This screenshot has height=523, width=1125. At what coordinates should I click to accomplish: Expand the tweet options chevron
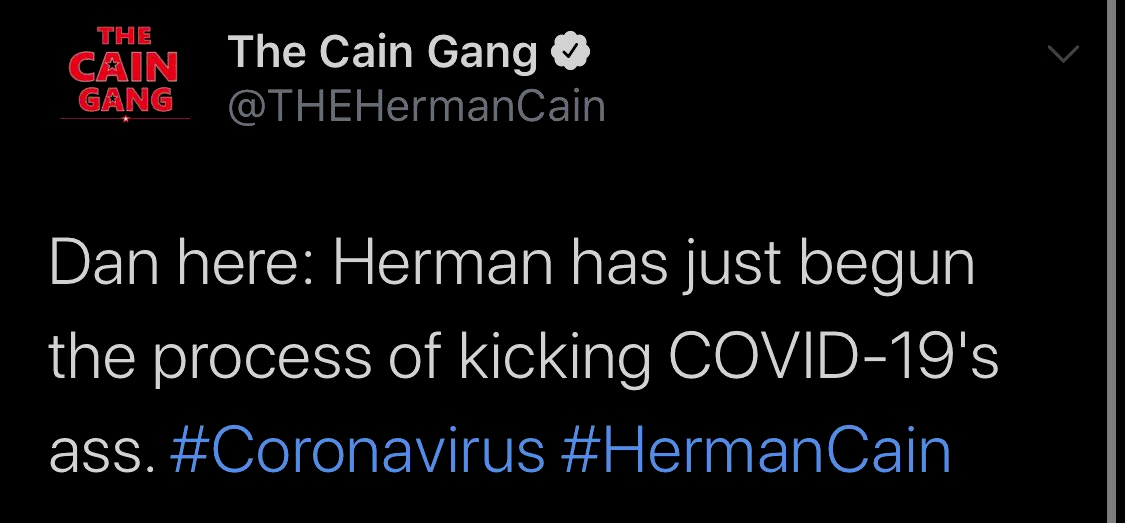pos(1063,53)
